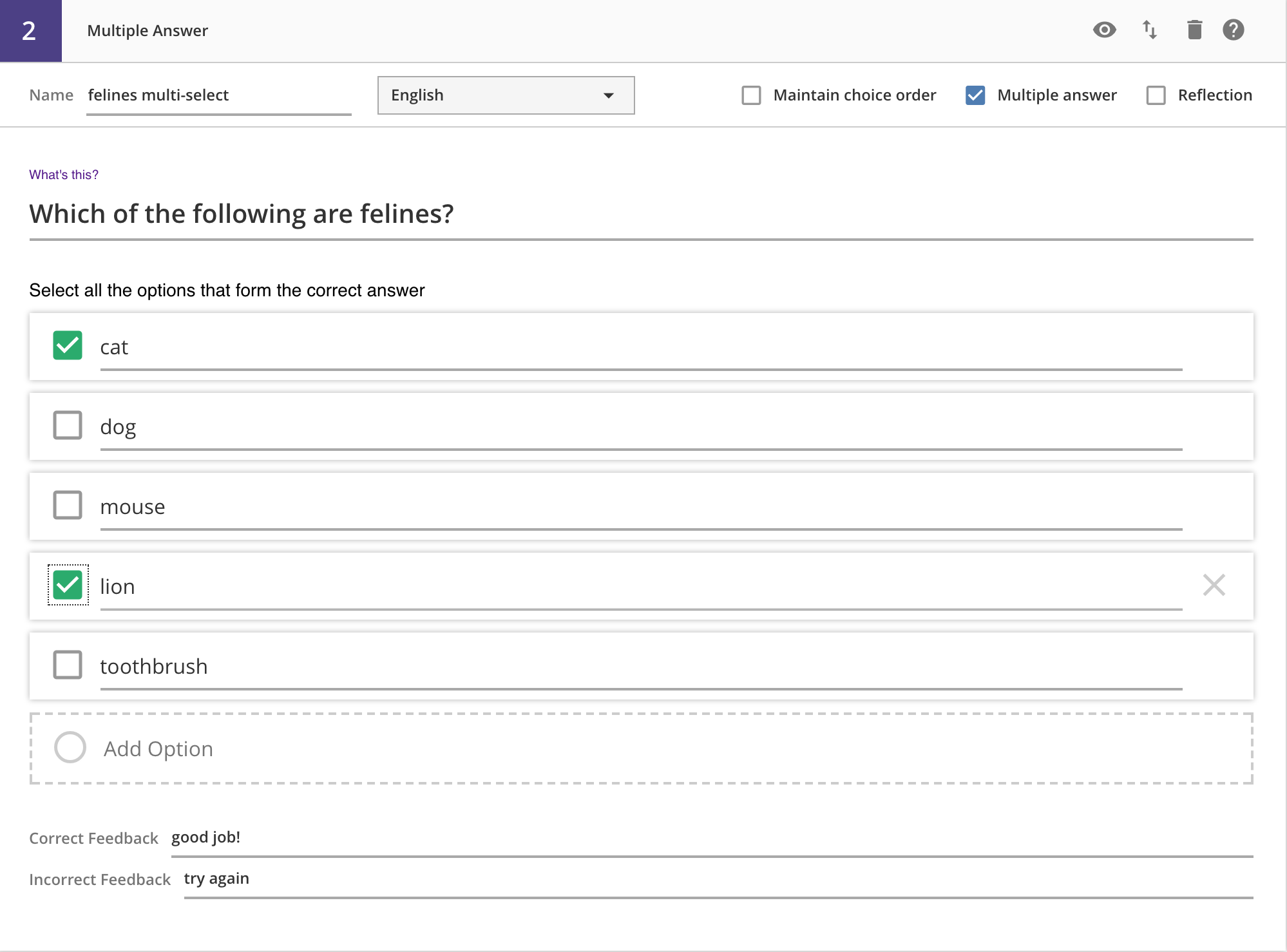
Task: Delete question with trash icon
Action: coord(1194,30)
